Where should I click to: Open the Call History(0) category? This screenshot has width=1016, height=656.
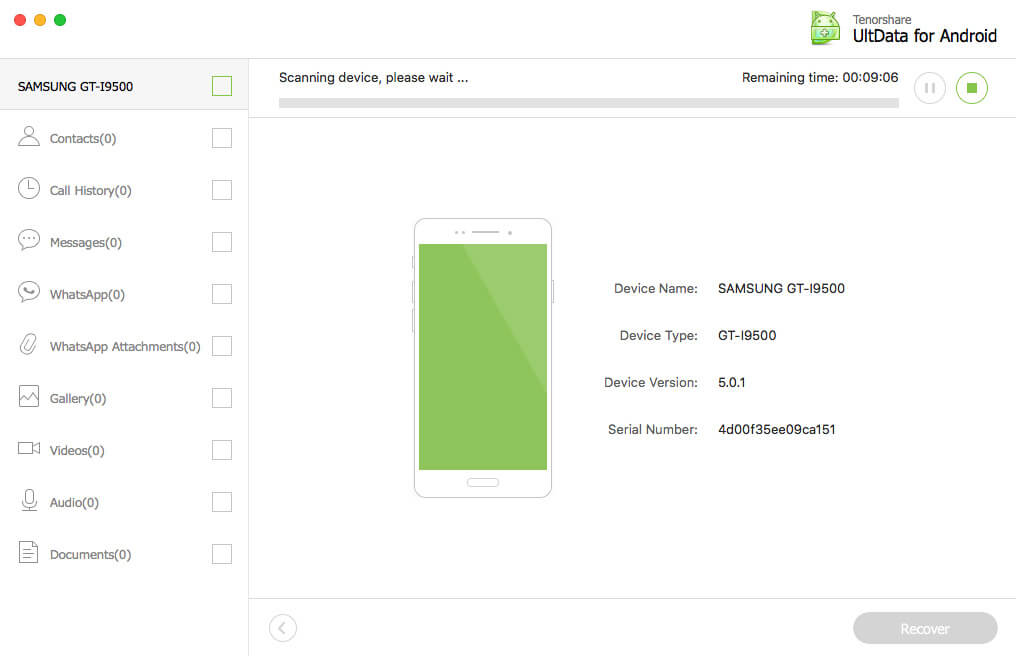[91, 191]
